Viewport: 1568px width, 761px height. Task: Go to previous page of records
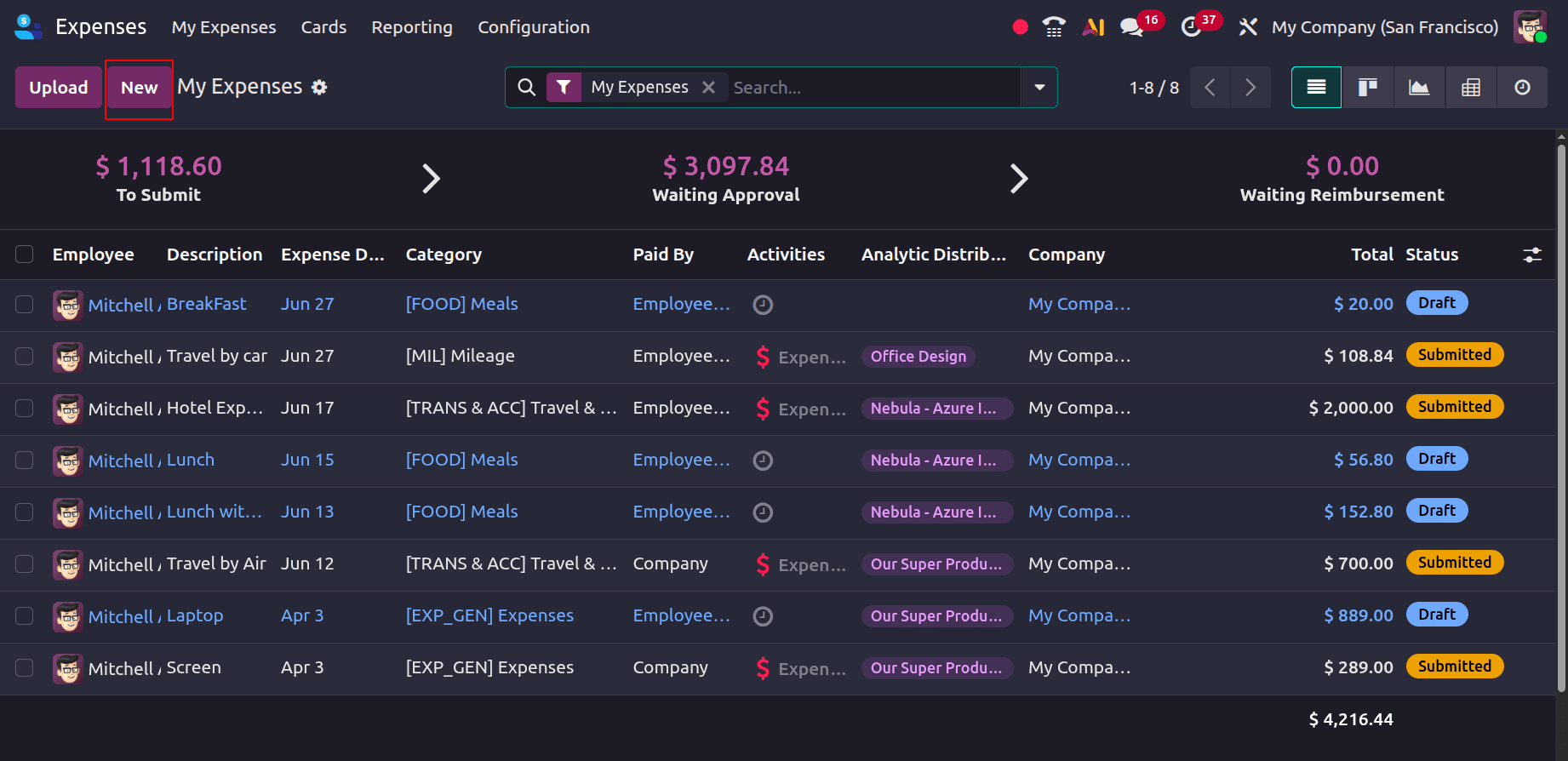[x=1210, y=88]
